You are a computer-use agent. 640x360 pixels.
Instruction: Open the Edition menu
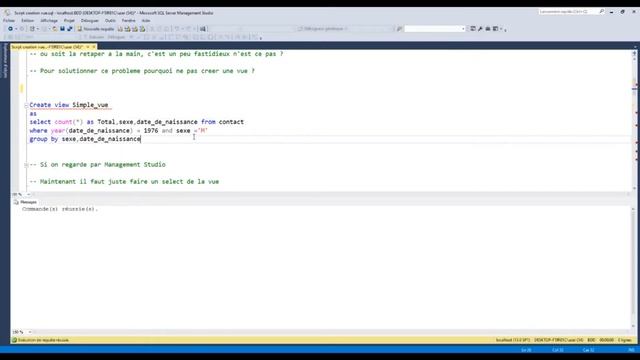[28, 20]
